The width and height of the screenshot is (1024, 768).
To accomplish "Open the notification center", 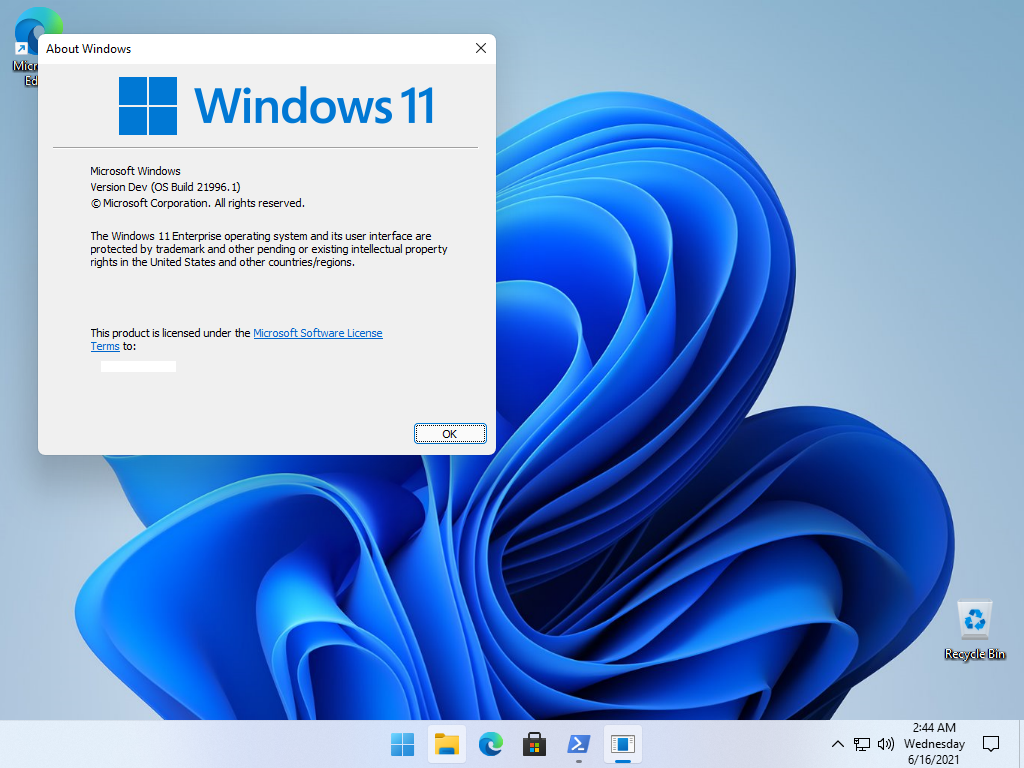I will coord(990,744).
